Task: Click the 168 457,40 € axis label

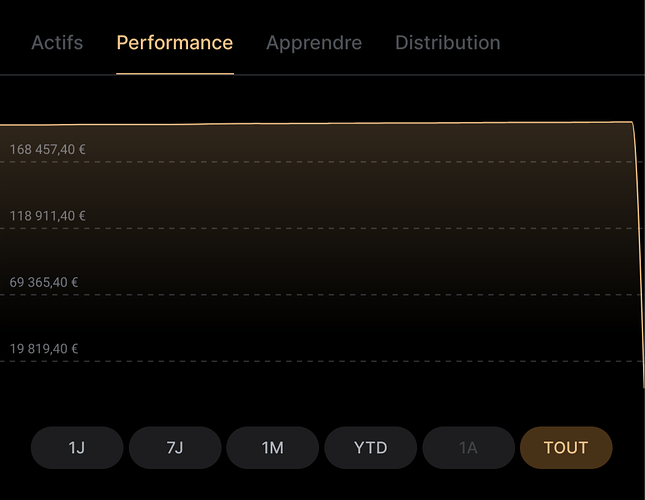Action: tap(47, 149)
